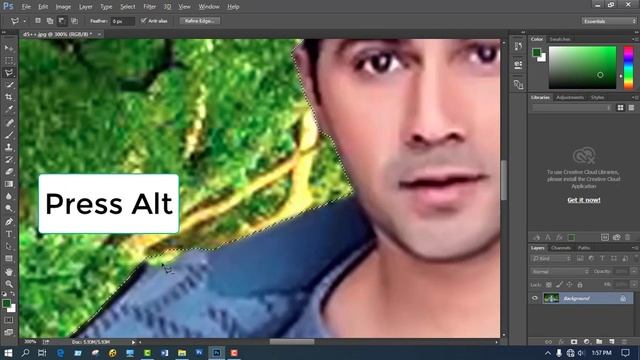Open the Fill dropdown arrow
640x360 pixels.
coord(634,284)
